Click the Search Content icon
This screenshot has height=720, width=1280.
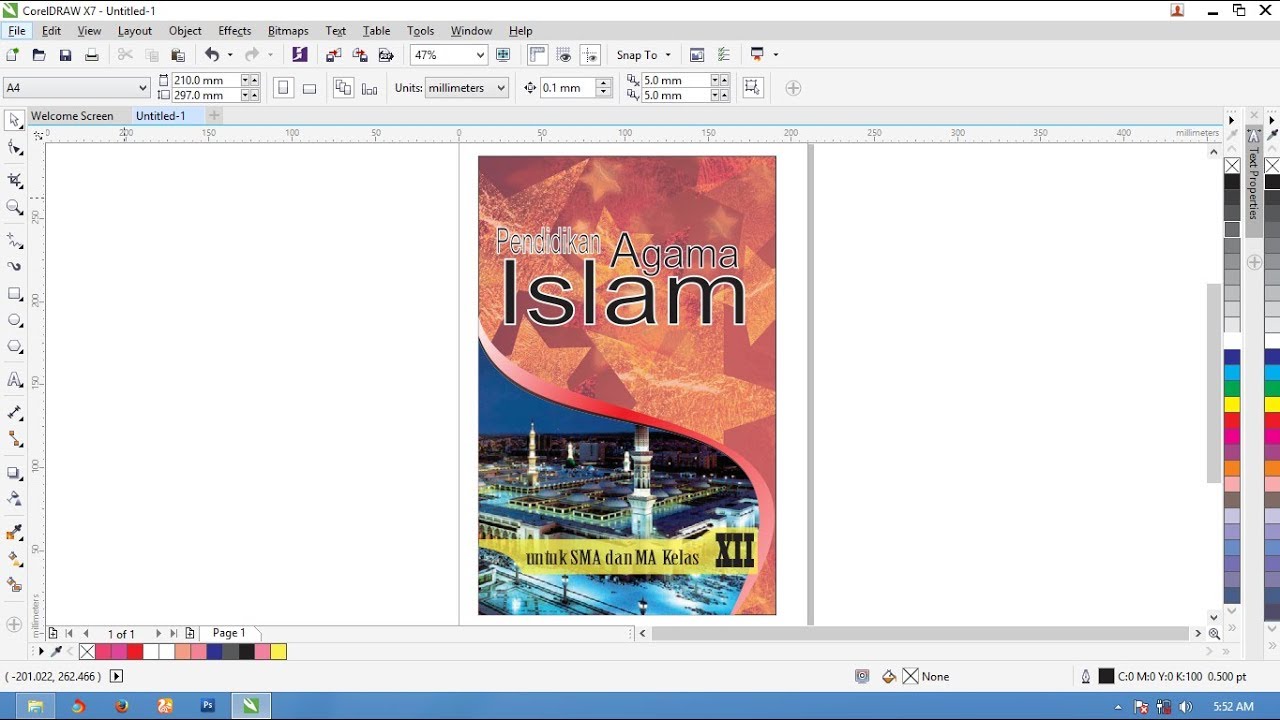click(299, 55)
